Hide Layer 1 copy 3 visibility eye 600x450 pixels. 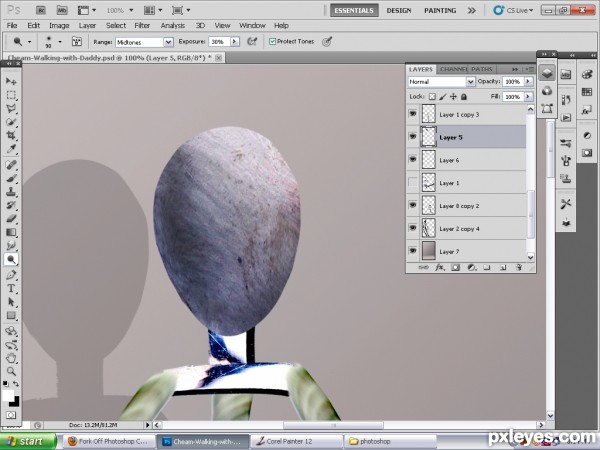(412, 114)
